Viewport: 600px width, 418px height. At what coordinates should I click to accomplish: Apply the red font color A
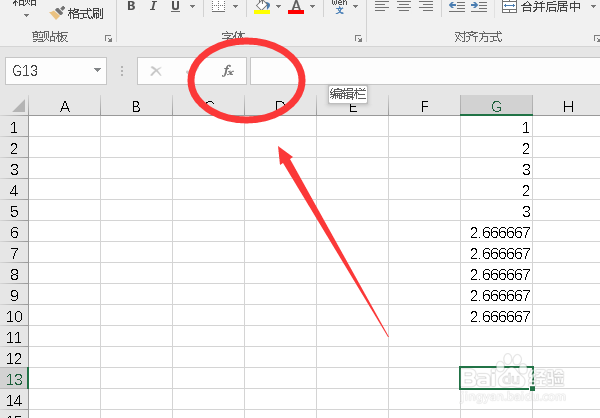pos(296,7)
